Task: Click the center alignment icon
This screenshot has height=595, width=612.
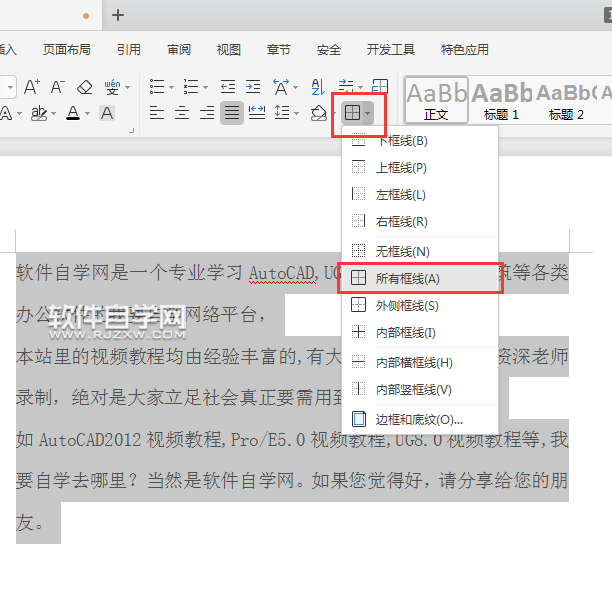Action: 182,113
